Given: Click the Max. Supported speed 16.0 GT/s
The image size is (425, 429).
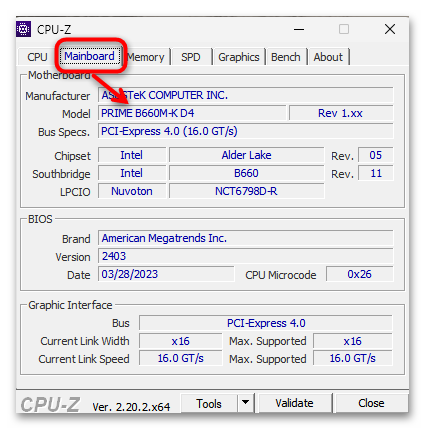Looking at the screenshot, I should [x=353, y=359].
